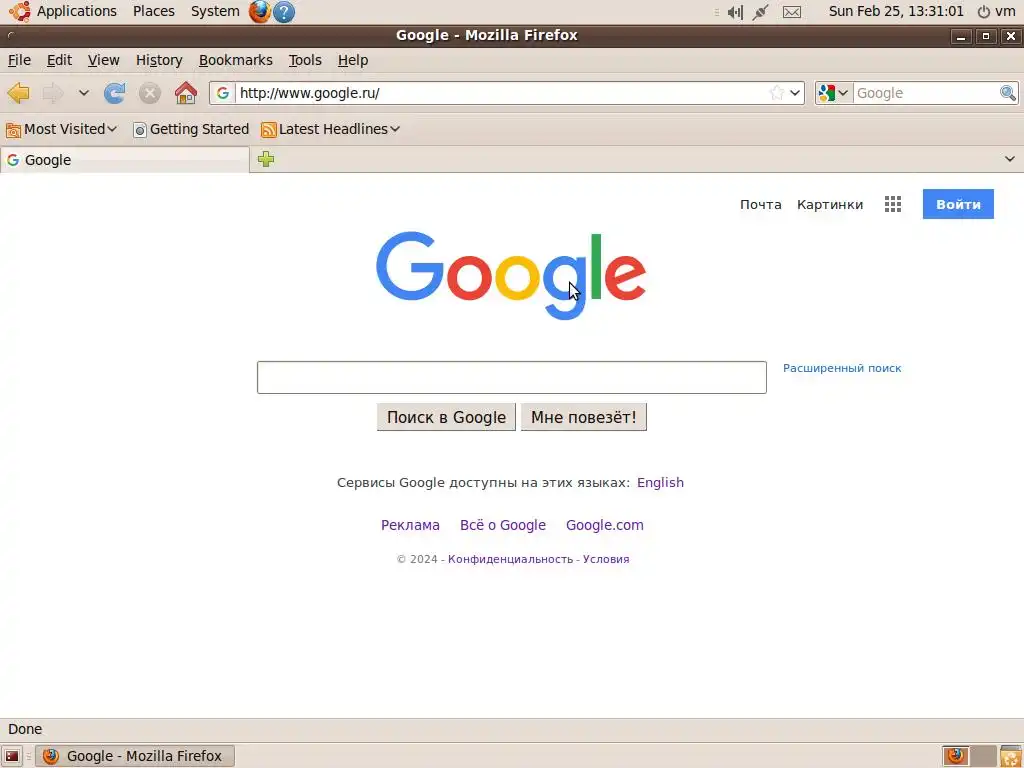The height and width of the screenshot is (768, 1024).
Task: Expand the Latest Headlines feed
Action: [330, 129]
